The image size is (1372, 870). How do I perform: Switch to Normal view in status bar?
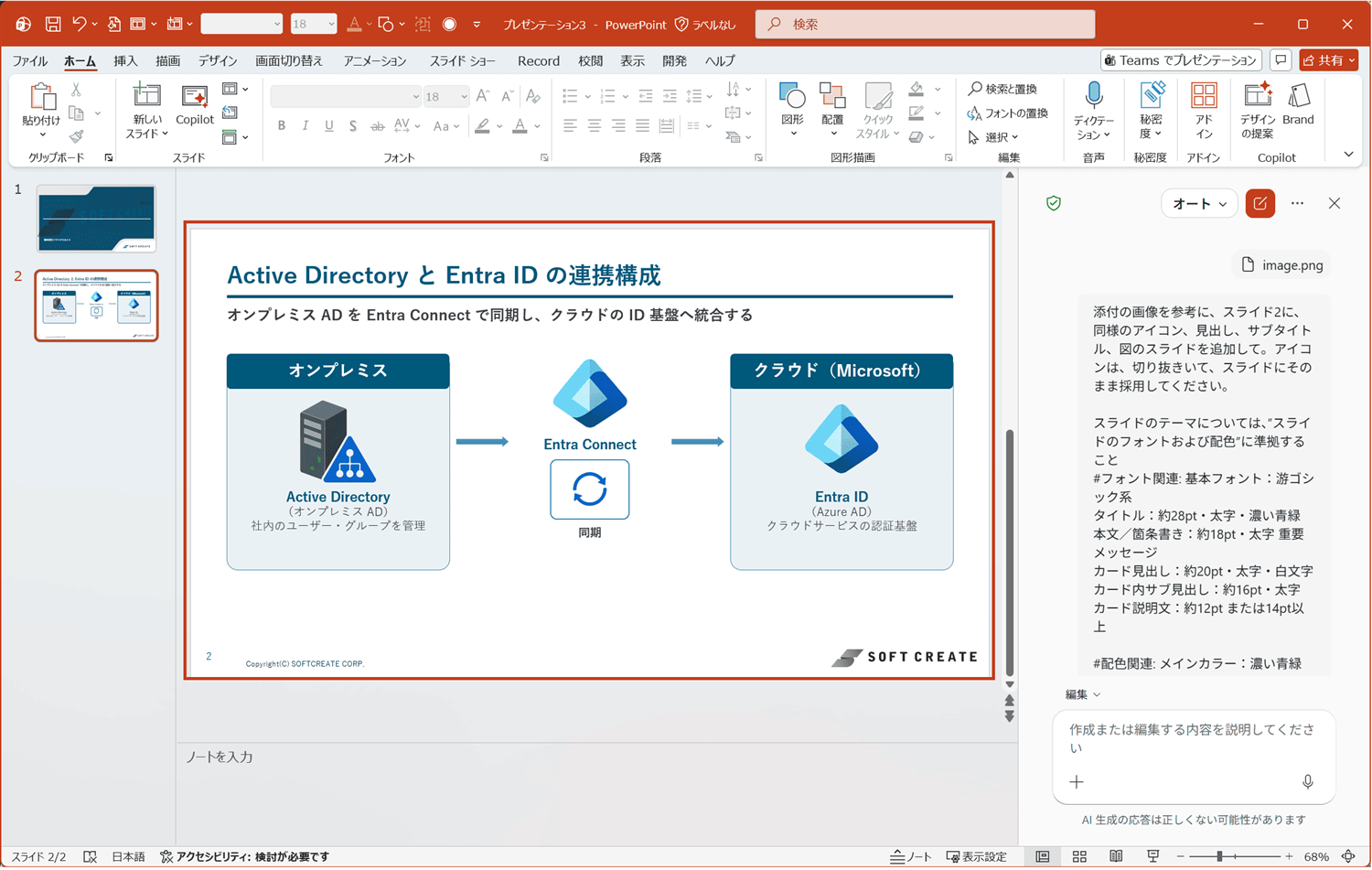tap(1043, 857)
